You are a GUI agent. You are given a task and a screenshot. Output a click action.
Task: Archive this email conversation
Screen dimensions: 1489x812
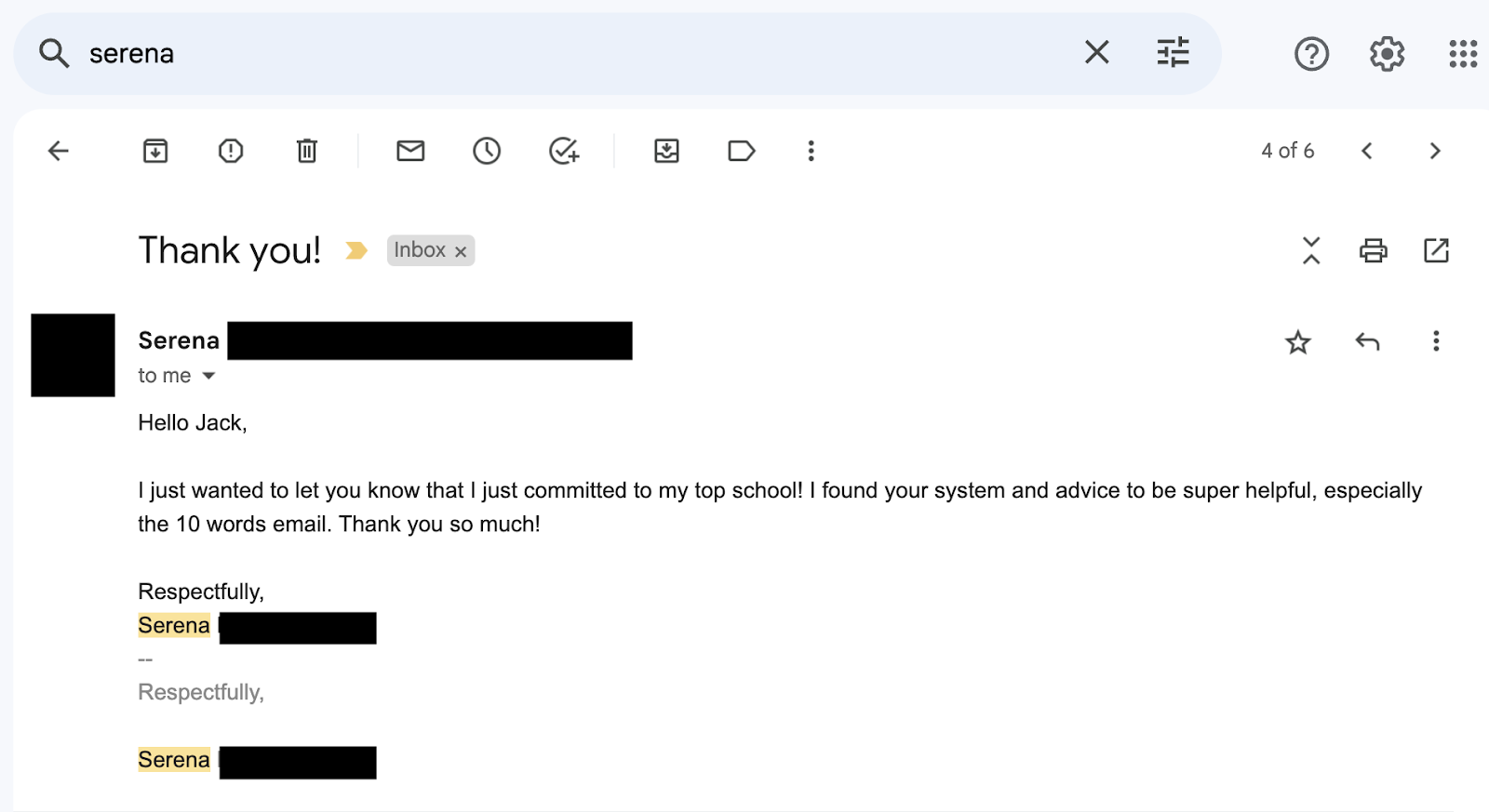tap(155, 151)
